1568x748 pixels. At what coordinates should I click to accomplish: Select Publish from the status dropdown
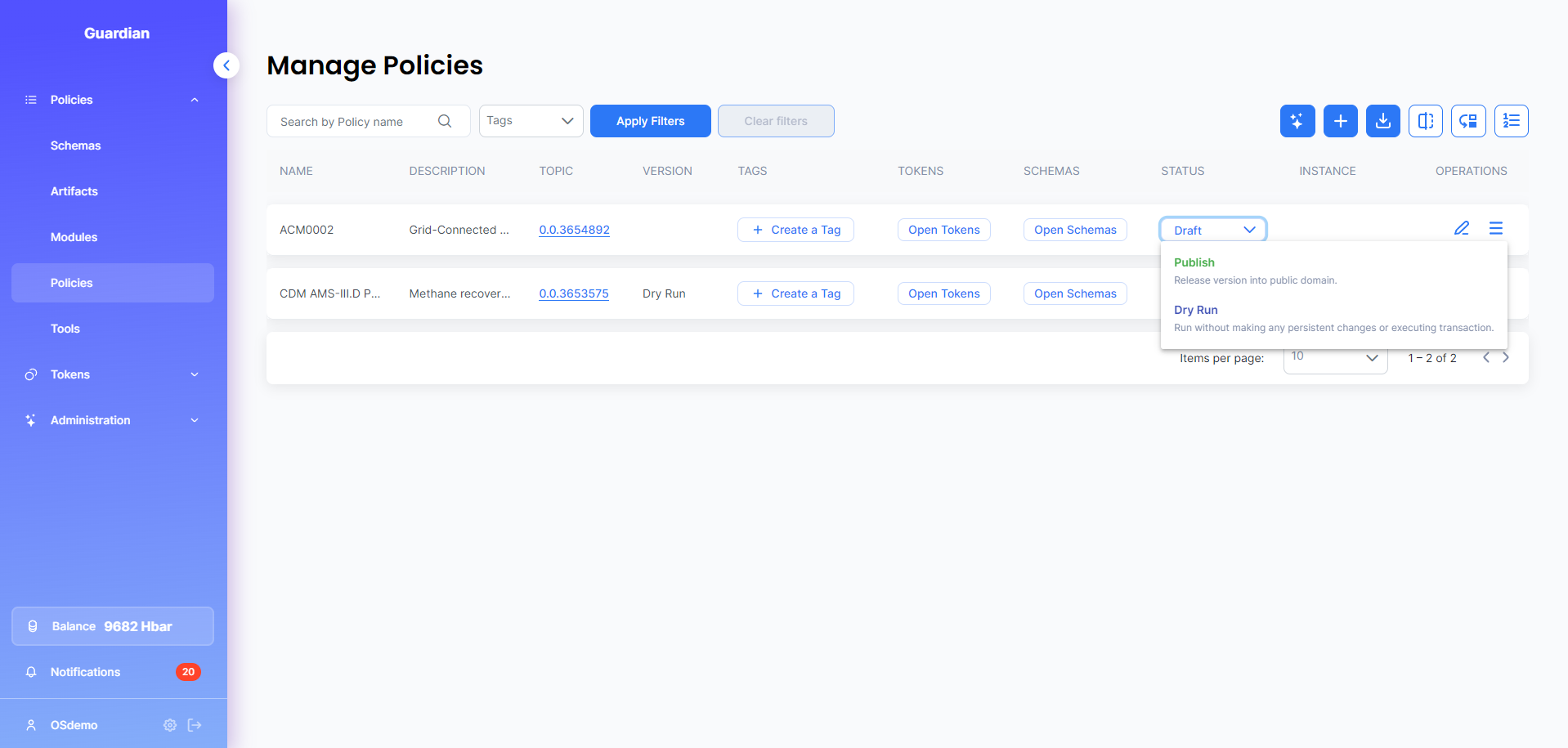click(1194, 262)
